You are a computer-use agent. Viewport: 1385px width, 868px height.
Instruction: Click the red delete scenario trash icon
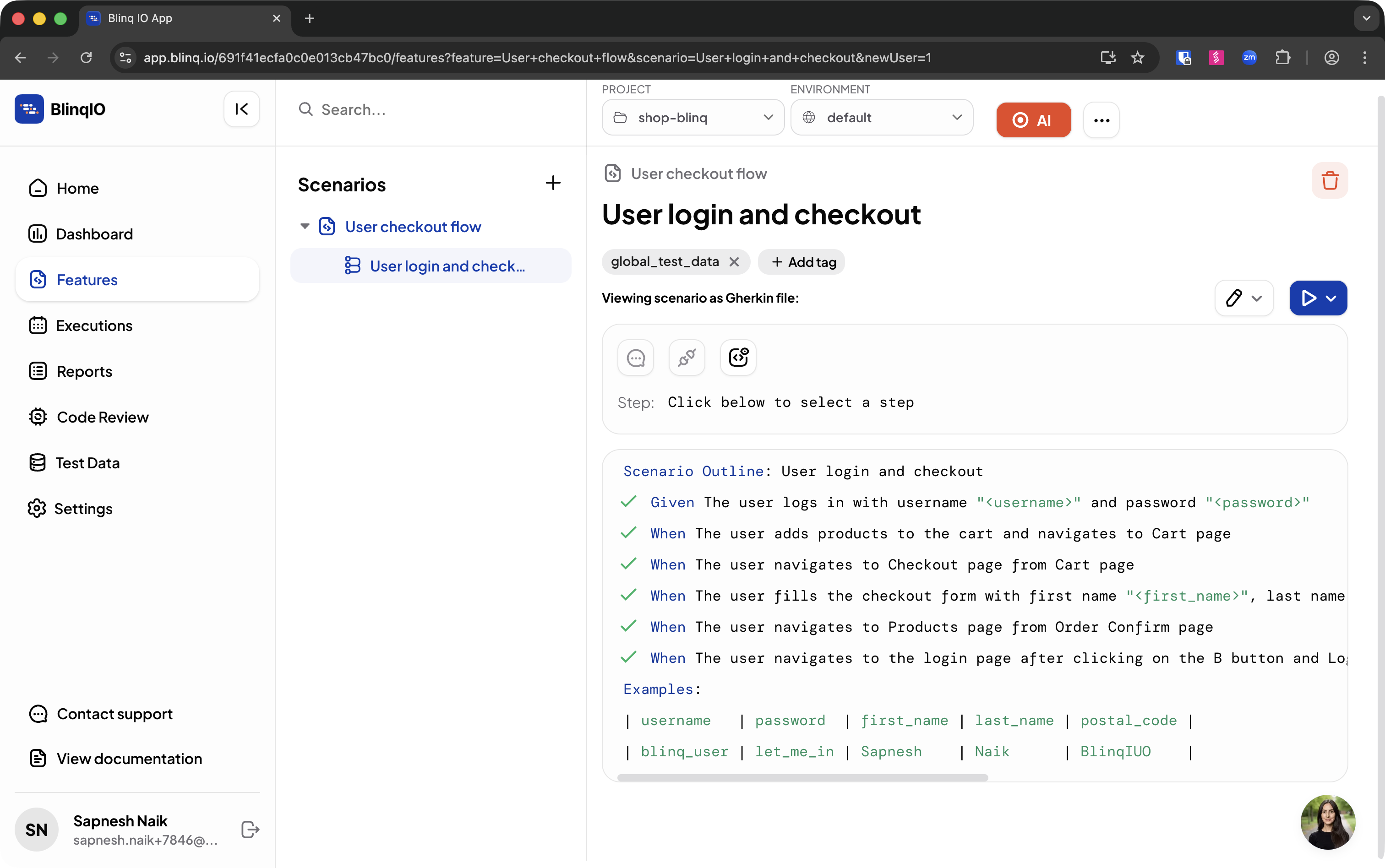pyautogui.click(x=1329, y=181)
